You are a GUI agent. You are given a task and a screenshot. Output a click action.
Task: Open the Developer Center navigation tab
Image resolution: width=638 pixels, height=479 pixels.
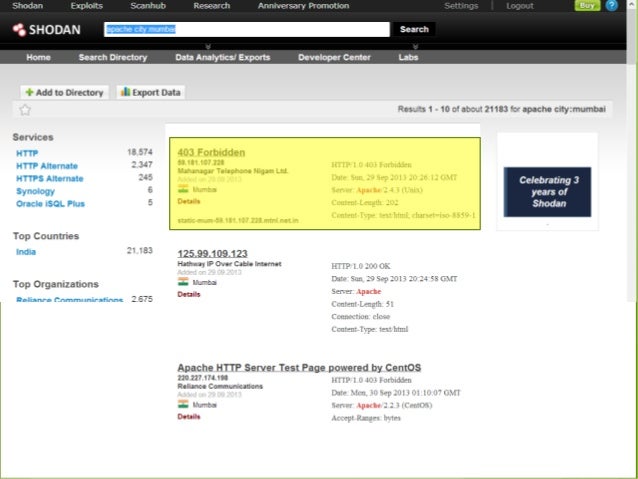click(334, 57)
